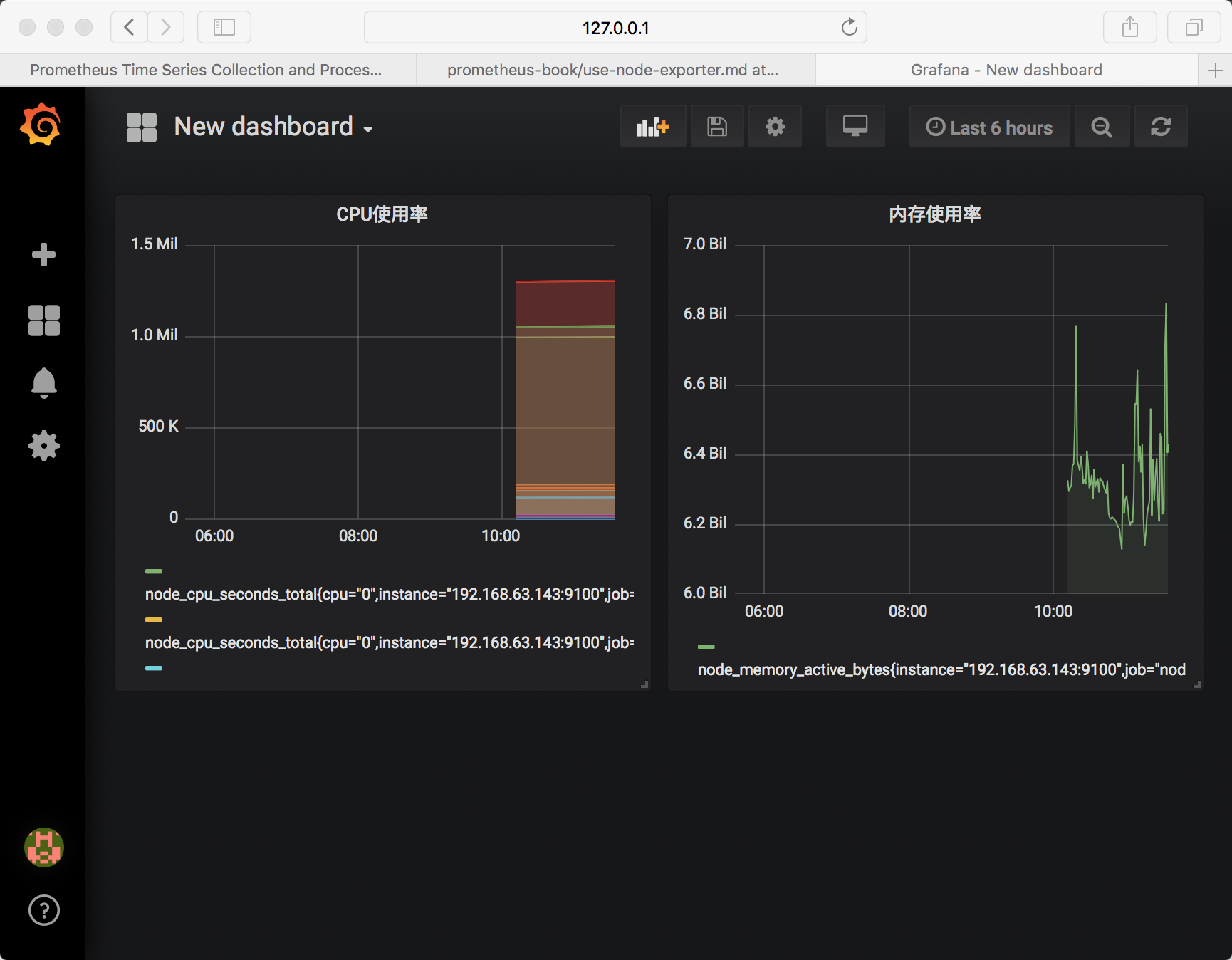This screenshot has height=960, width=1232.
Task: Toggle second node_cpu_seconds_total legend series
Action: click(x=390, y=642)
